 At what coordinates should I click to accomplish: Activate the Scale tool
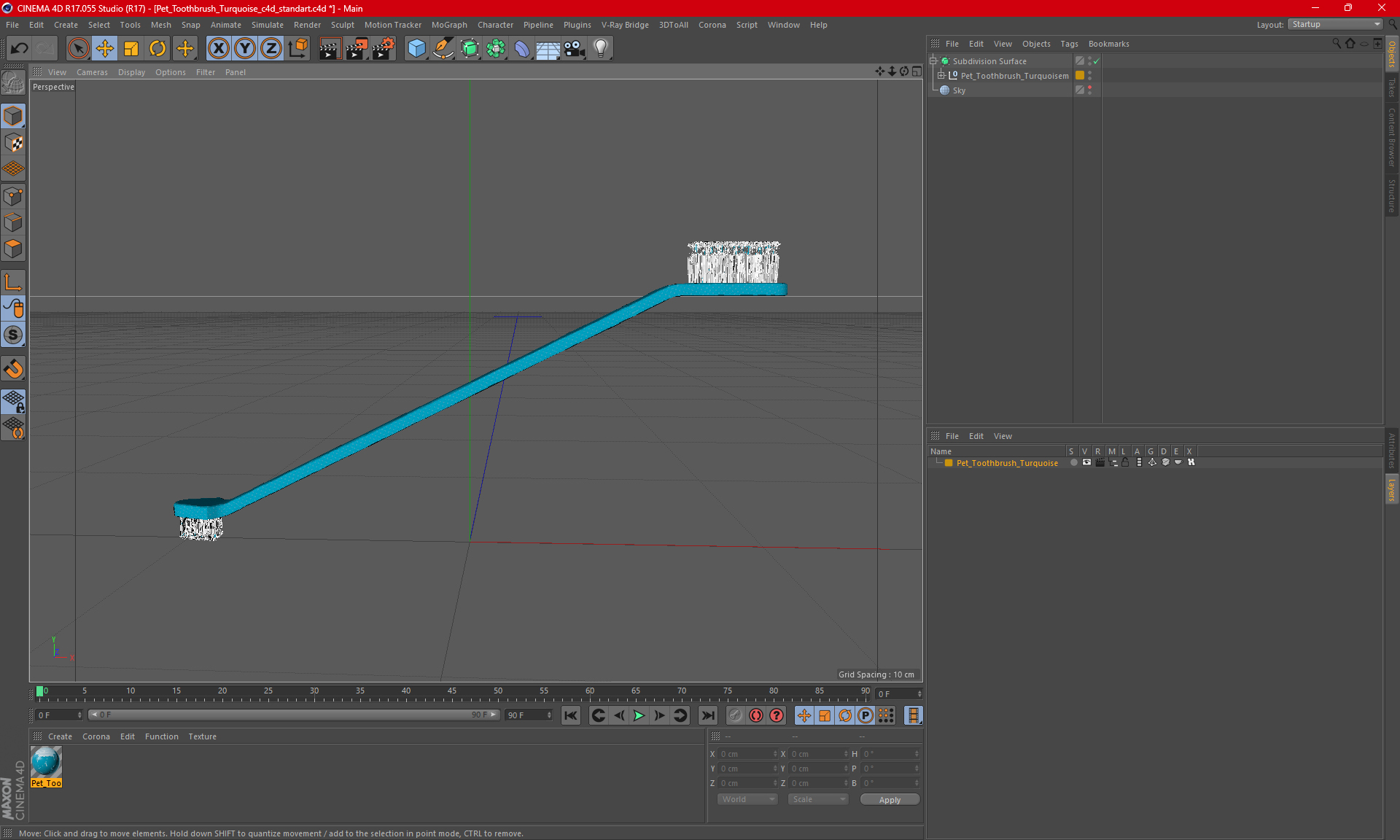tap(131, 49)
